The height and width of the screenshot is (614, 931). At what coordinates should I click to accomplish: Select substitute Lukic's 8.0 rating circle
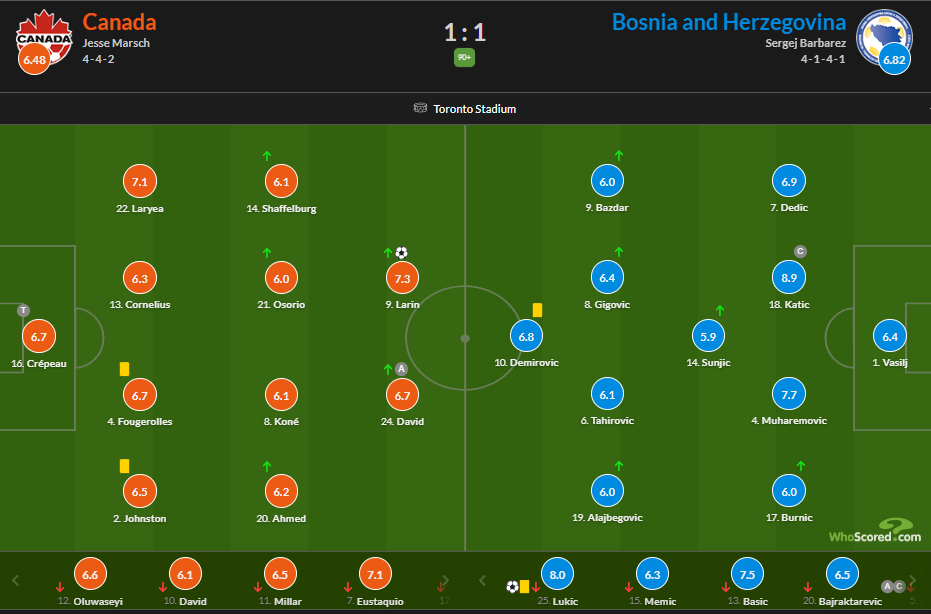coord(557,574)
